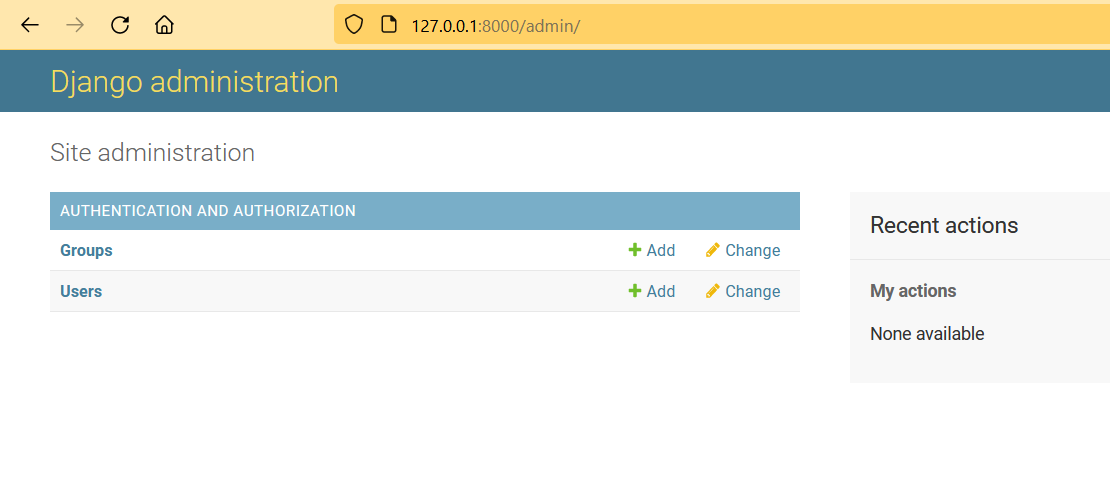Click the browser forward arrow
The image size is (1110, 485).
coord(75,25)
